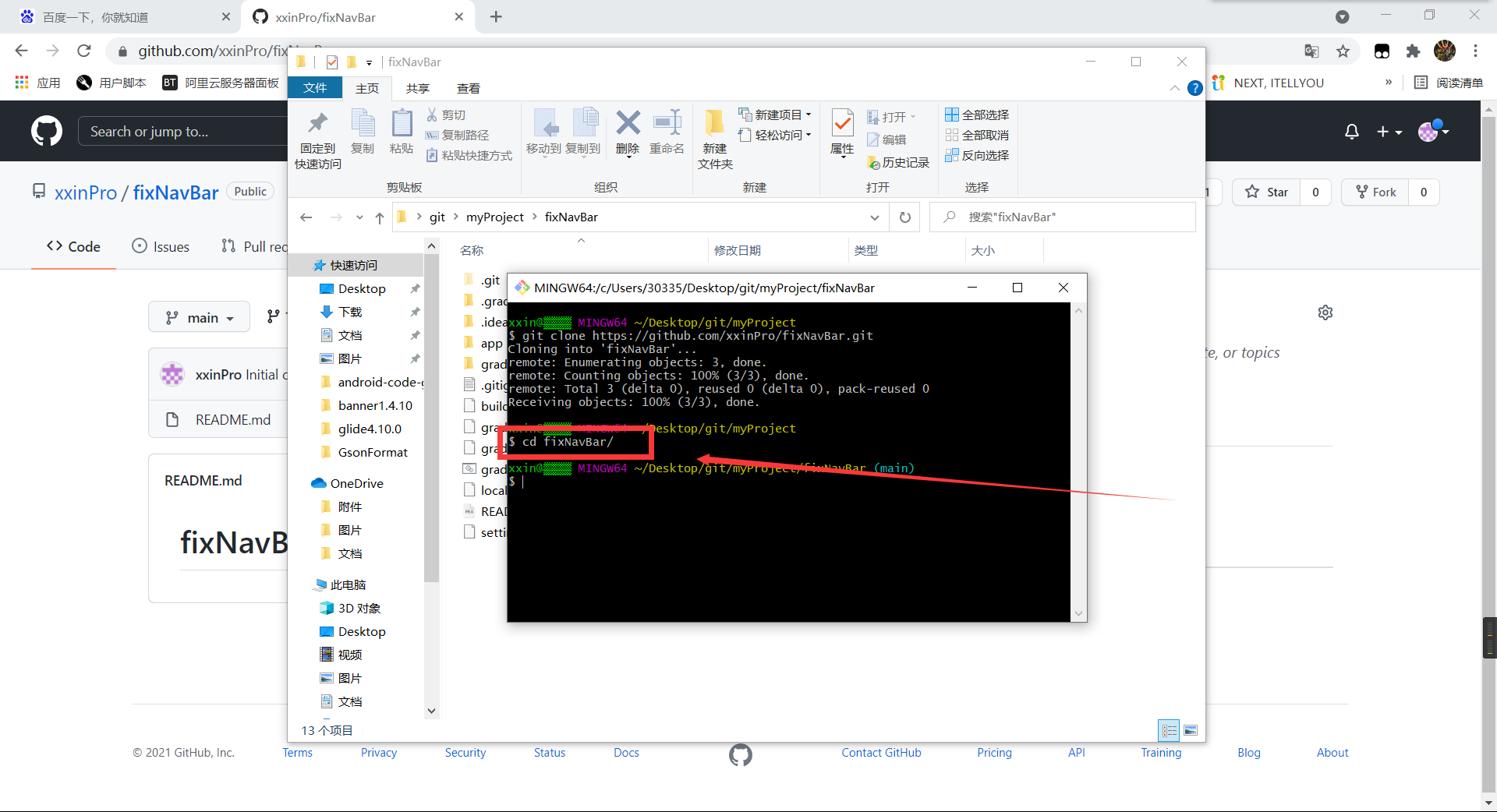Click Invert selection (反向选择) in ribbon
Screen dimensions: 1497x812
point(978,155)
